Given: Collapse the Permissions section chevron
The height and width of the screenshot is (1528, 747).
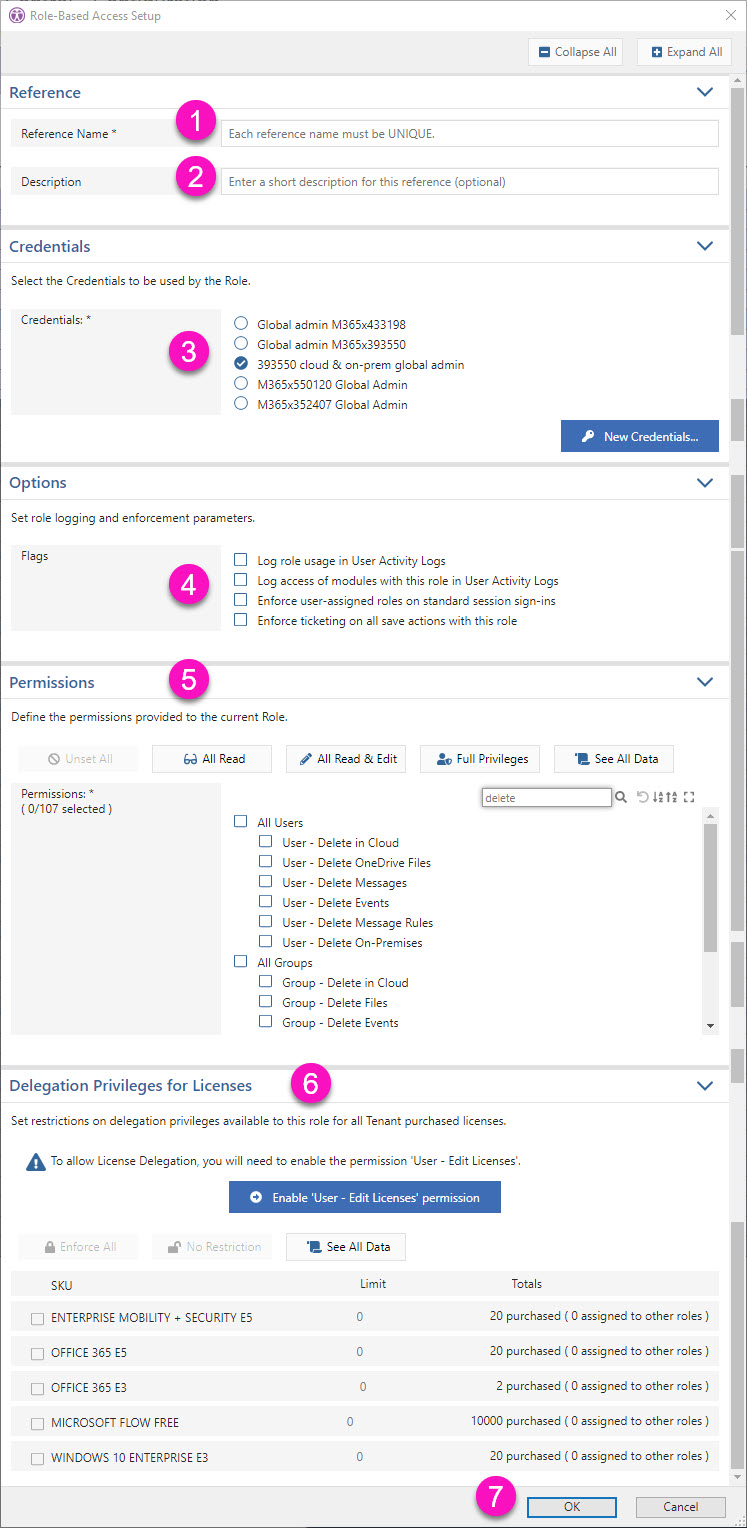Looking at the screenshot, I should (x=705, y=682).
